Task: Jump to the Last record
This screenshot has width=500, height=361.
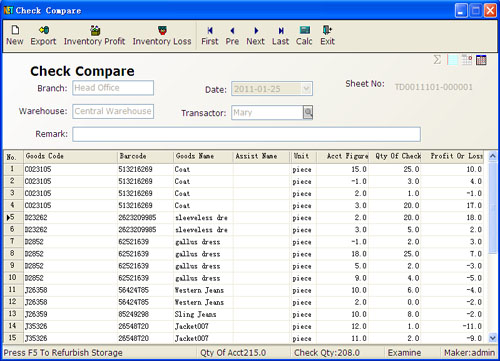Action: pos(280,35)
